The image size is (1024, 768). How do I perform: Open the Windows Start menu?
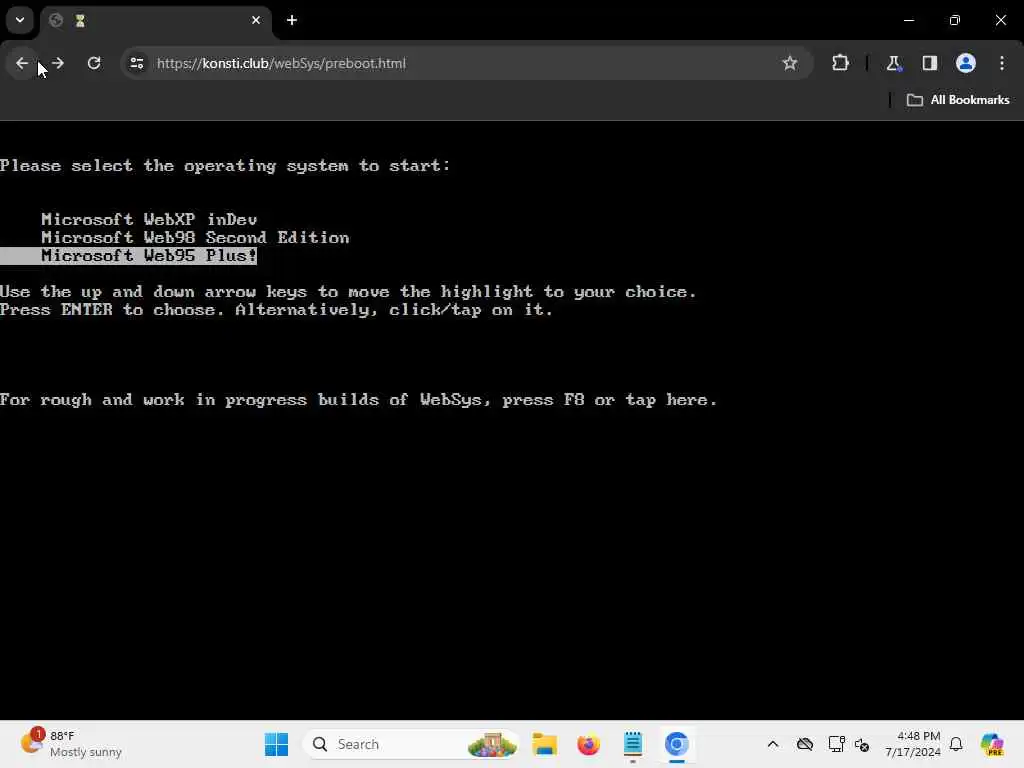pyautogui.click(x=276, y=744)
